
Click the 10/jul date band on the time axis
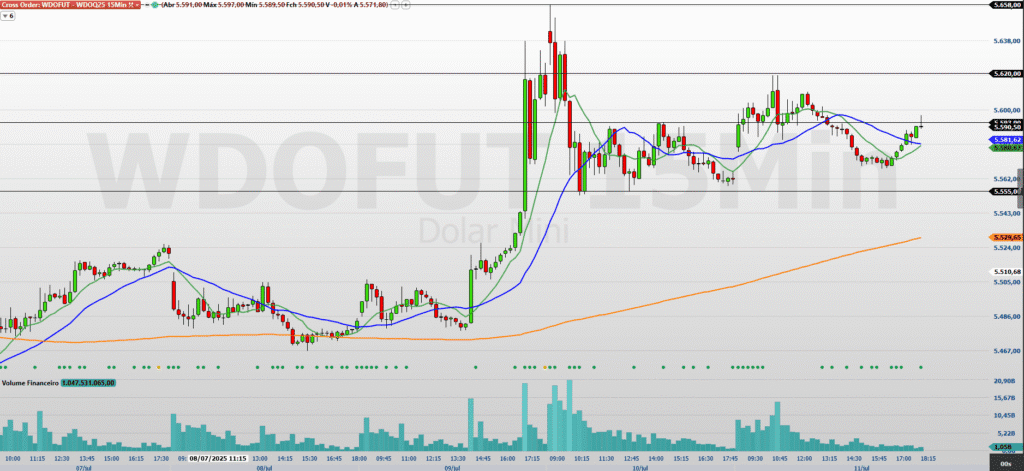pos(637,466)
